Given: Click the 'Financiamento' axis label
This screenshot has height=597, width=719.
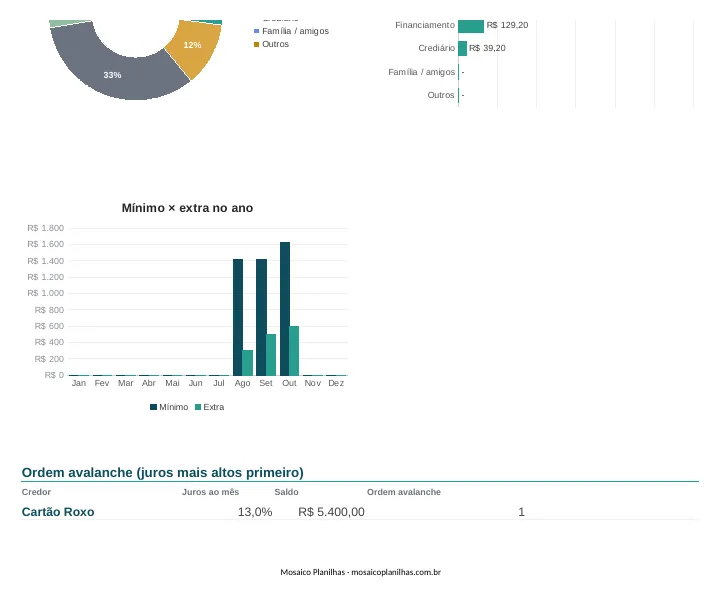Looking at the screenshot, I should [425, 25].
